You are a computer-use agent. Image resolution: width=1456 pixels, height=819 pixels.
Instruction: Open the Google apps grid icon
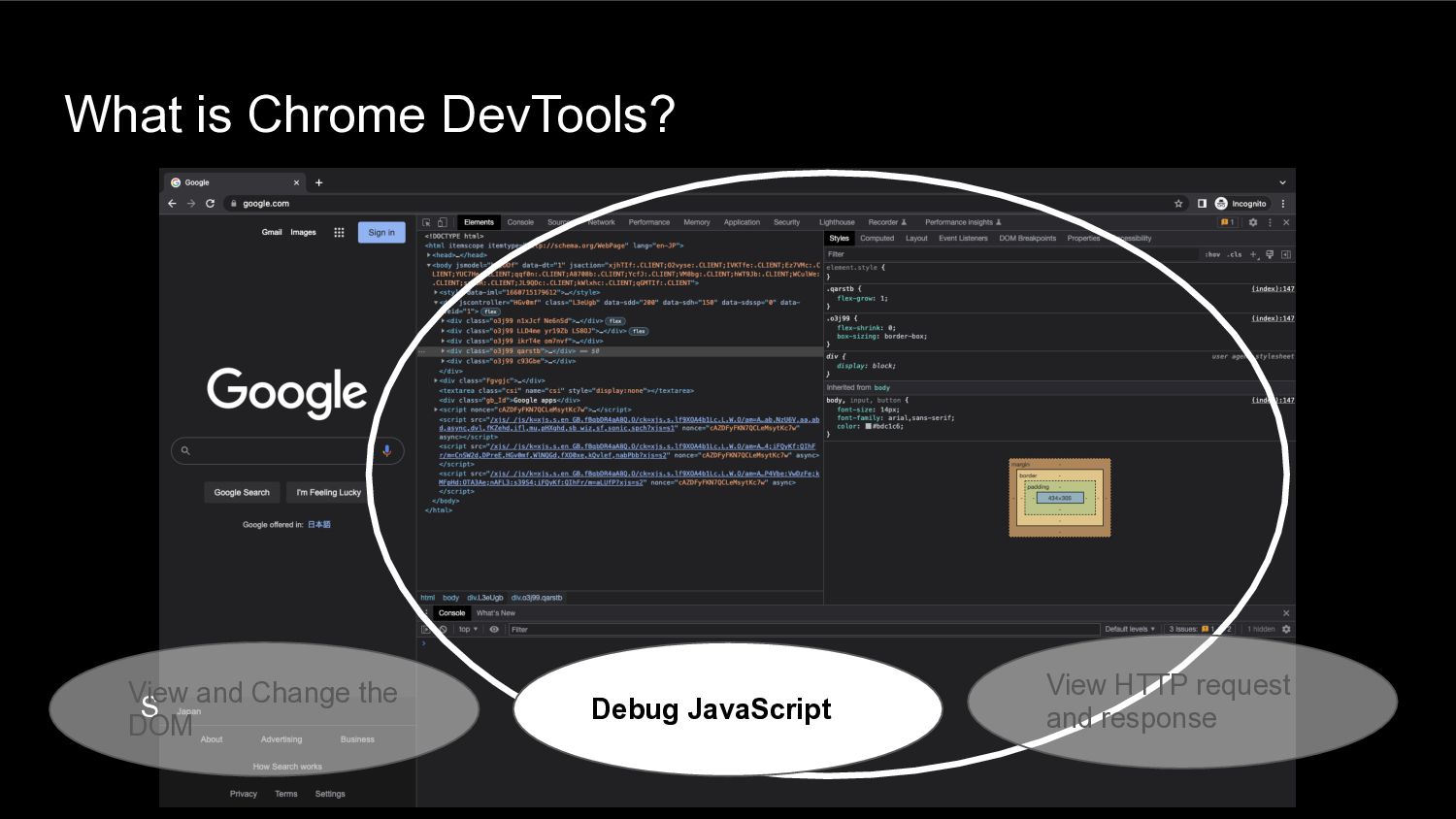[x=339, y=232]
